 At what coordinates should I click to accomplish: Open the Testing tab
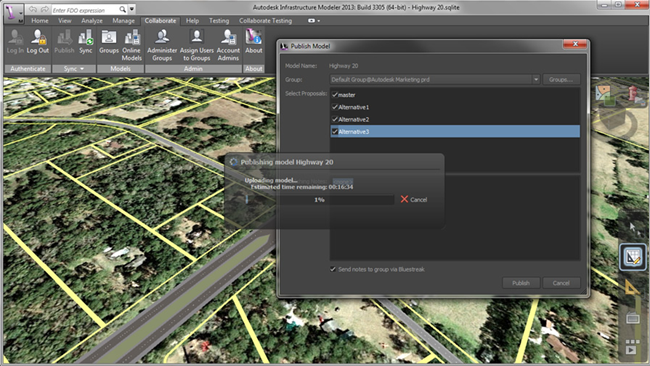(219, 21)
